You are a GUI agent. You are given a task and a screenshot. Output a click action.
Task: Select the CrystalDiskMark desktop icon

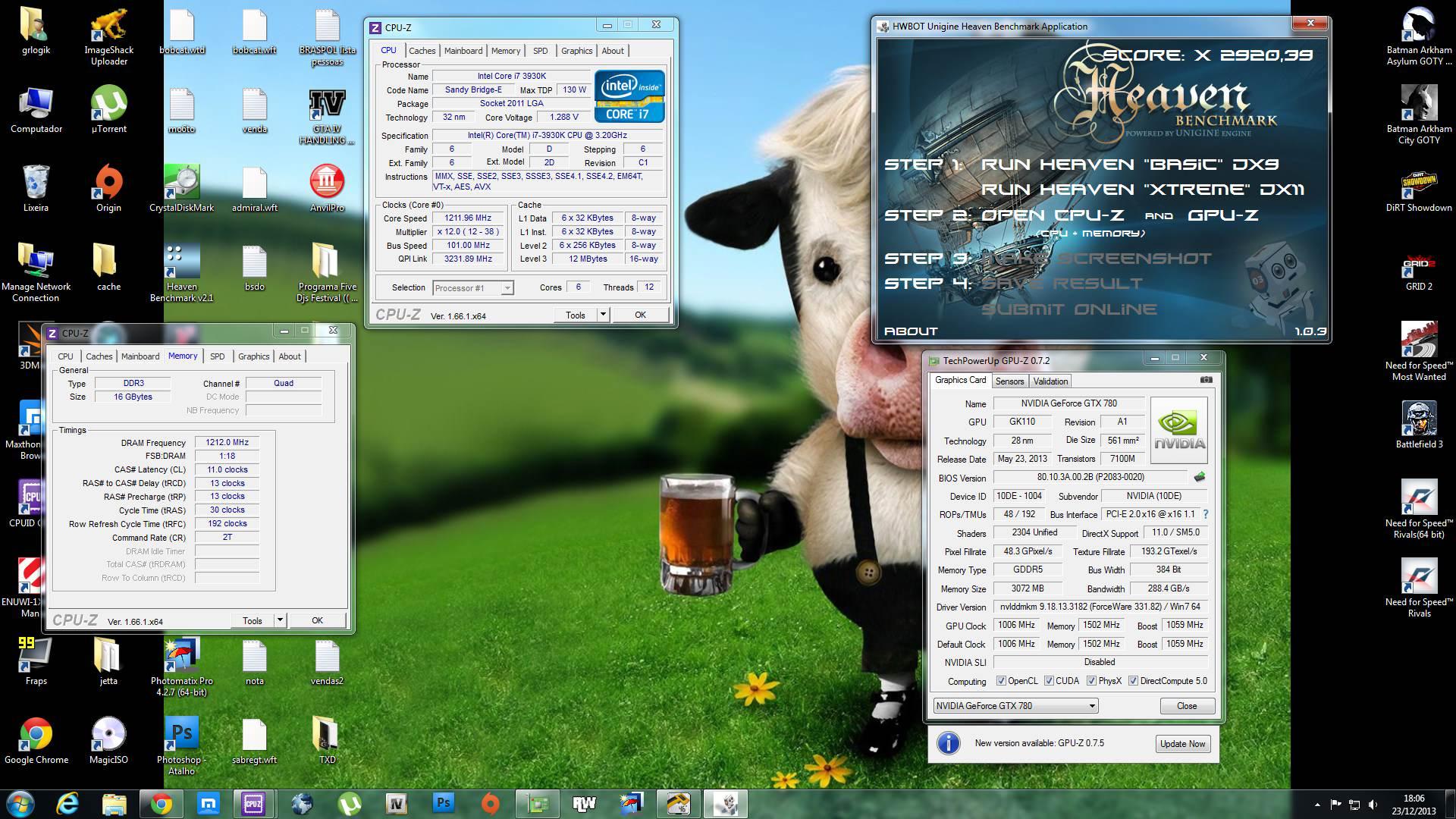[x=181, y=188]
